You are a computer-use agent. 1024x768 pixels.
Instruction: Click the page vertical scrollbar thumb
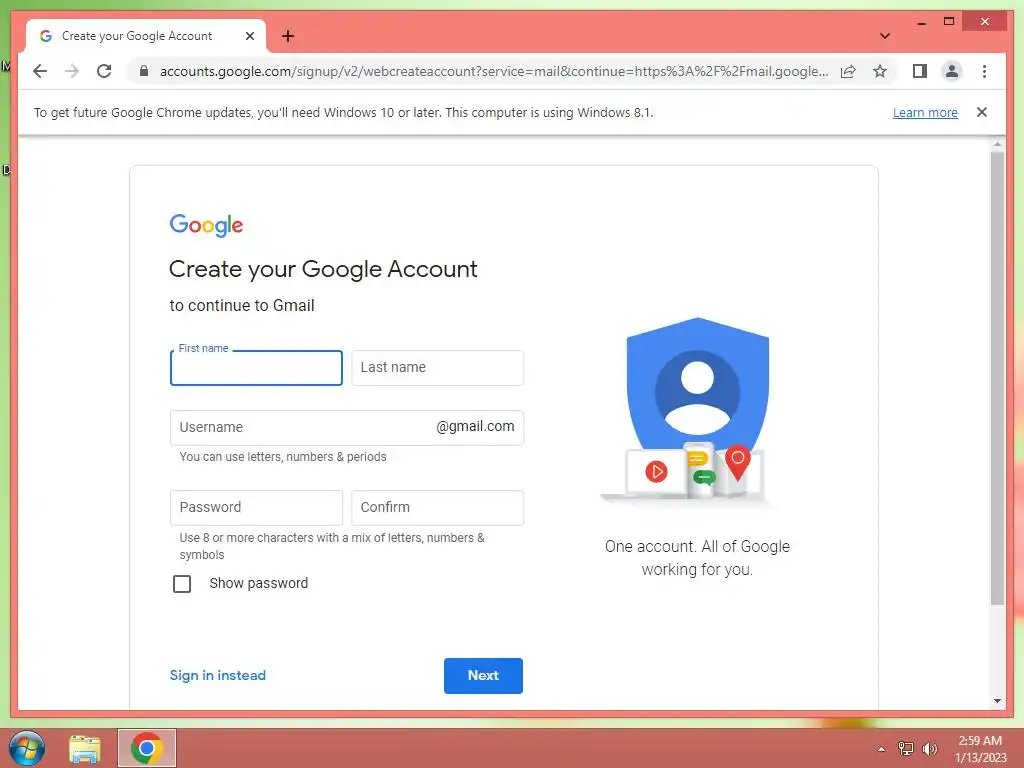click(x=997, y=379)
